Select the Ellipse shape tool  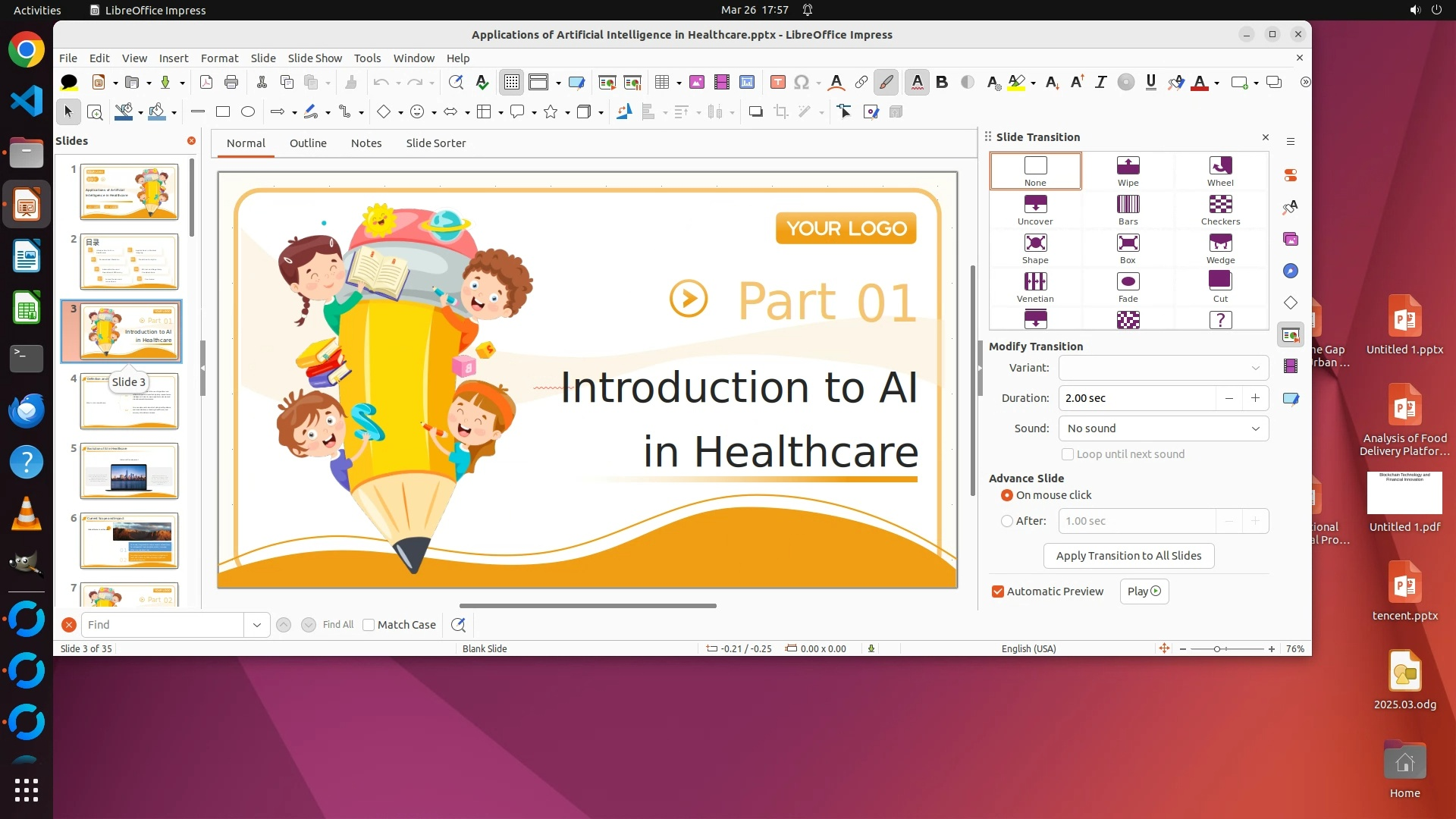[248, 111]
